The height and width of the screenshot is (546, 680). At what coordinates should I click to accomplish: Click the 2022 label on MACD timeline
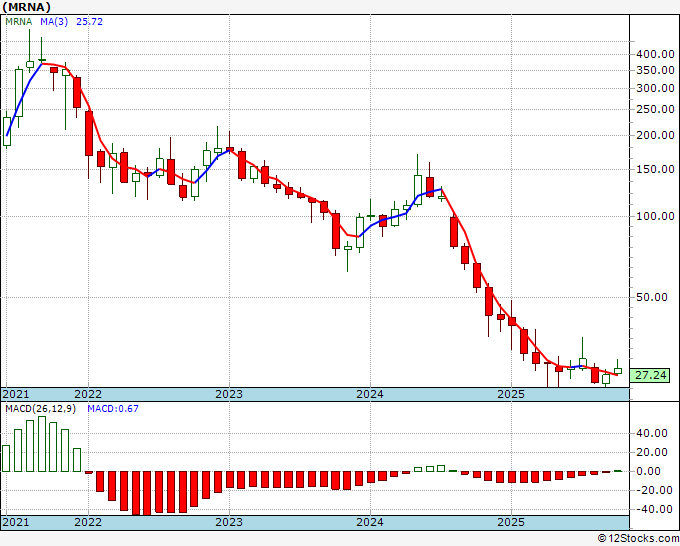[88, 522]
